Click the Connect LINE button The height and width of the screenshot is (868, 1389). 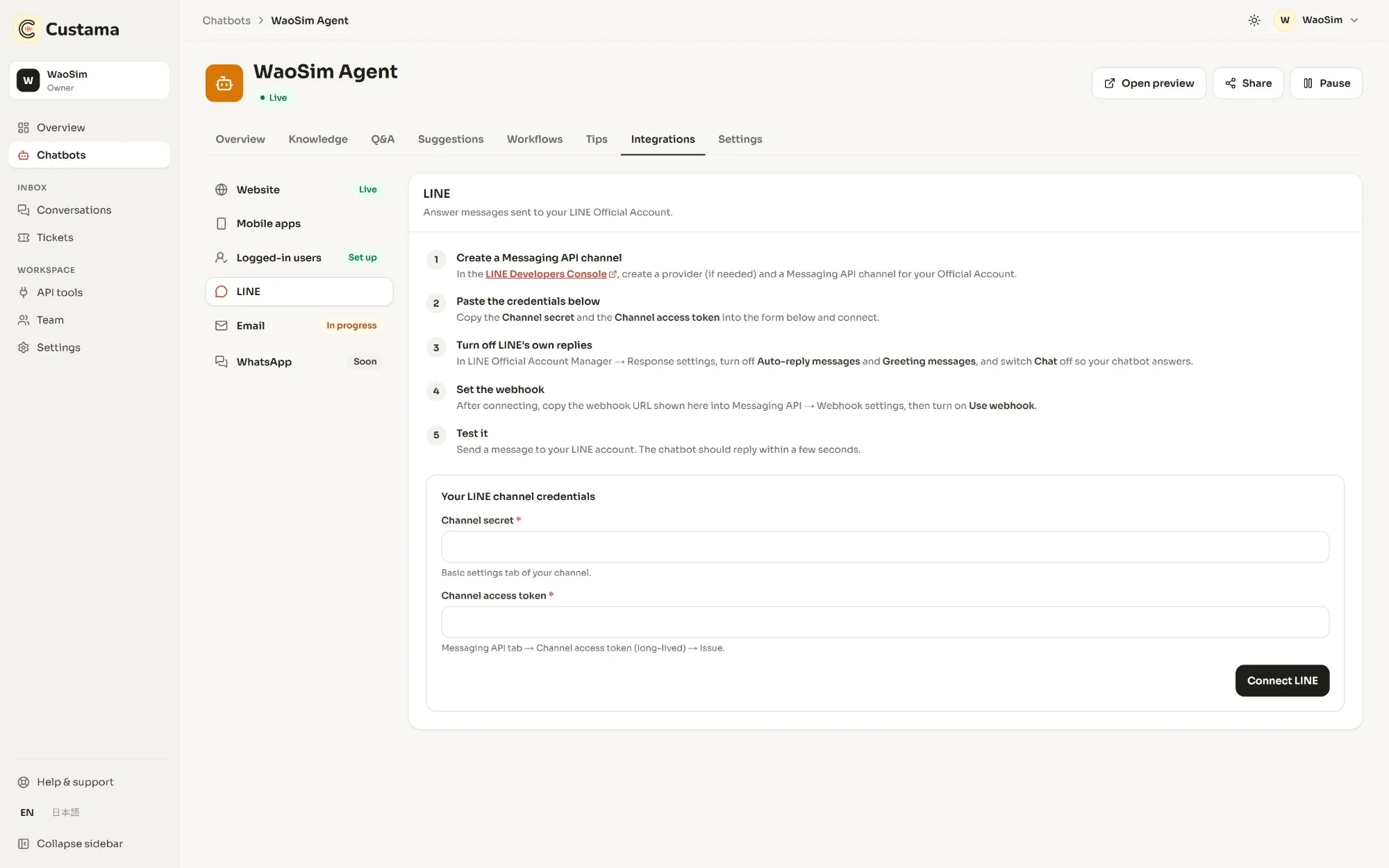[1282, 681]
